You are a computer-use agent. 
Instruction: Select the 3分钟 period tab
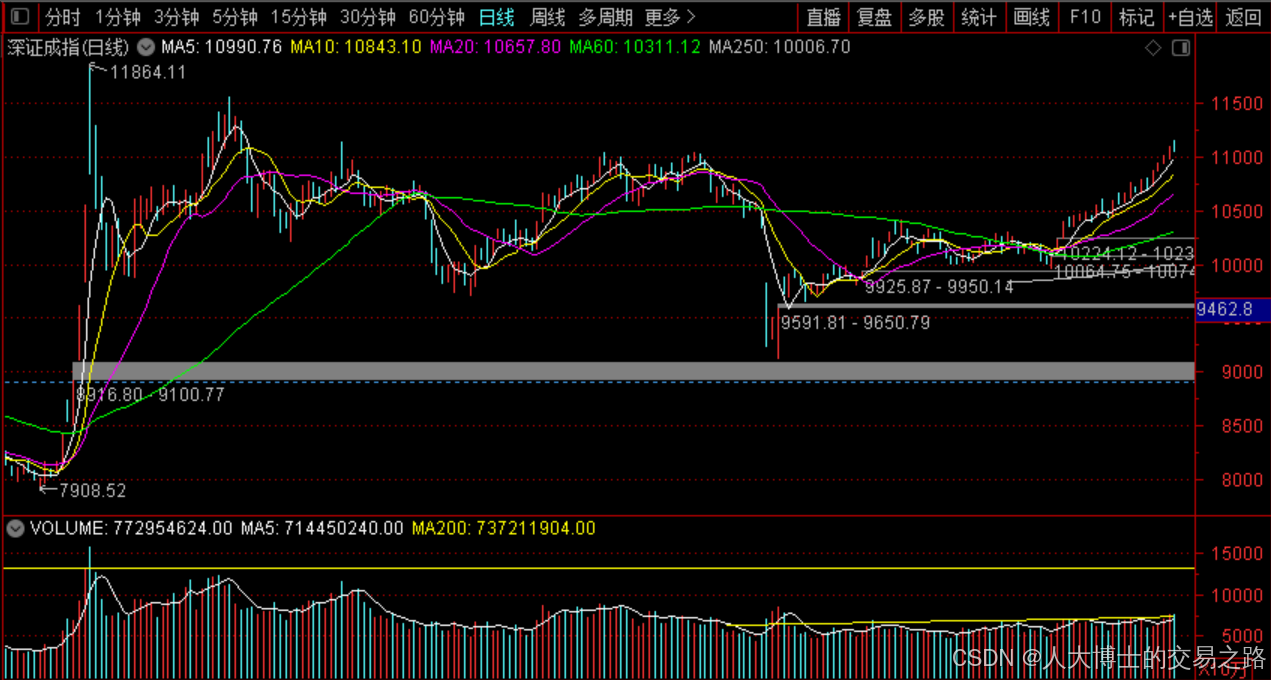pos(176,17)
